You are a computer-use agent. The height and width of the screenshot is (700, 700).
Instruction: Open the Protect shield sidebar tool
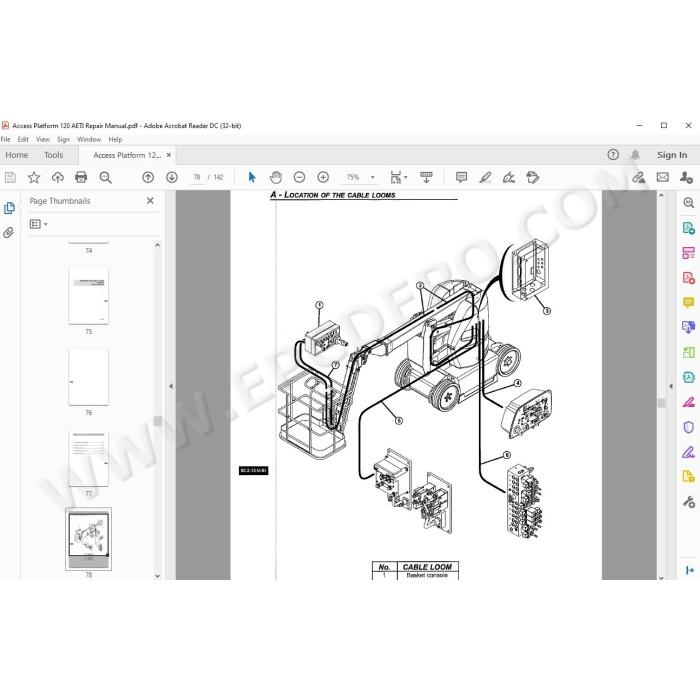point(688,427)
